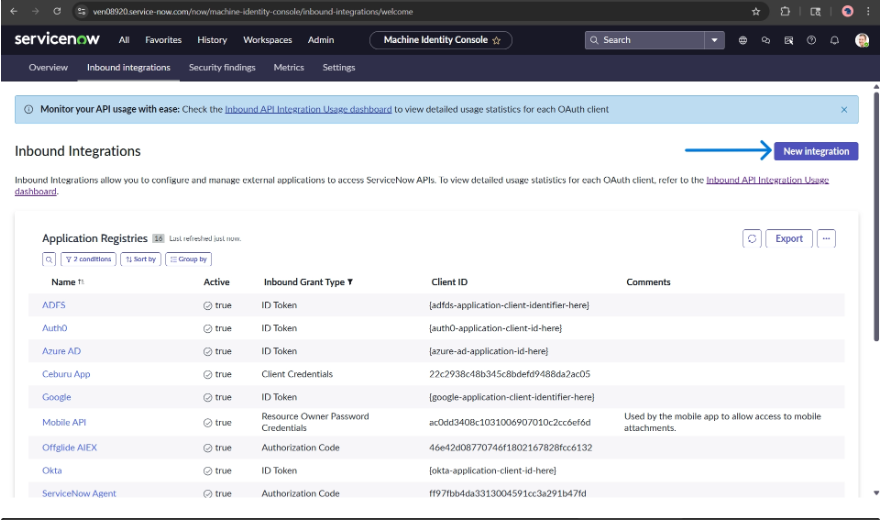Click the Client ID column header
881x520 pixels.
tap(449, 282)
